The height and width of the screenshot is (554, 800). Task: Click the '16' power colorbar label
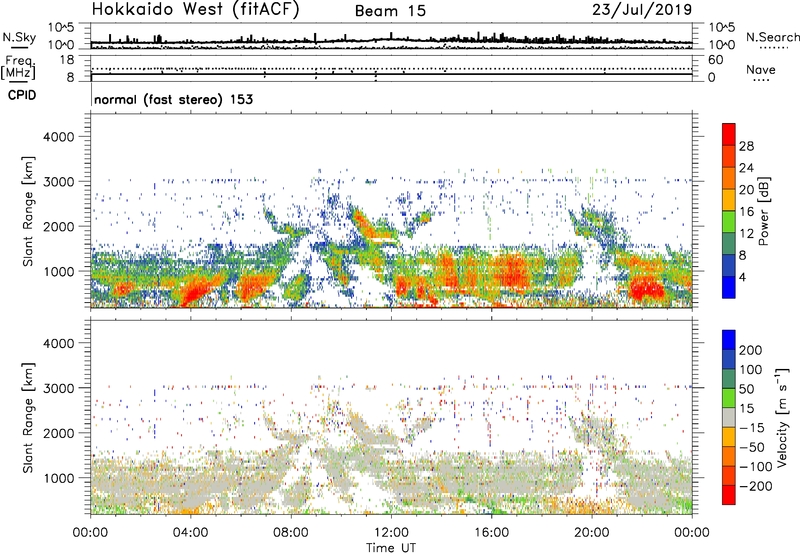[746, 212]
